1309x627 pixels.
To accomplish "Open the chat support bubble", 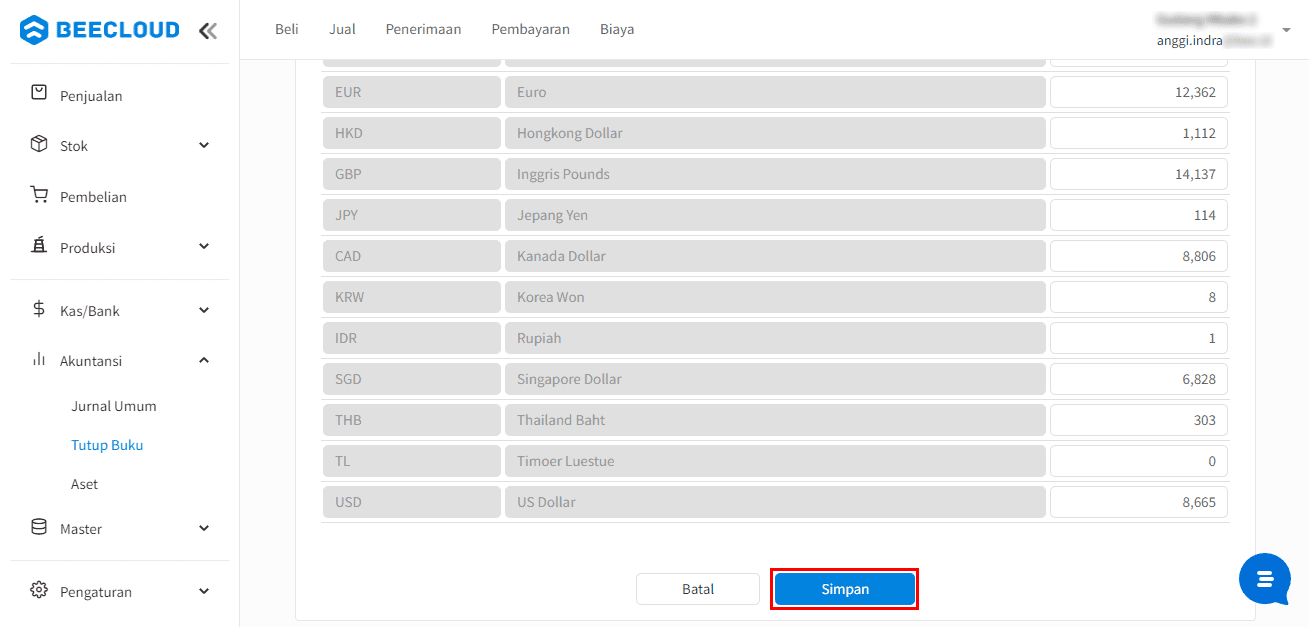I will (1265, 579).
